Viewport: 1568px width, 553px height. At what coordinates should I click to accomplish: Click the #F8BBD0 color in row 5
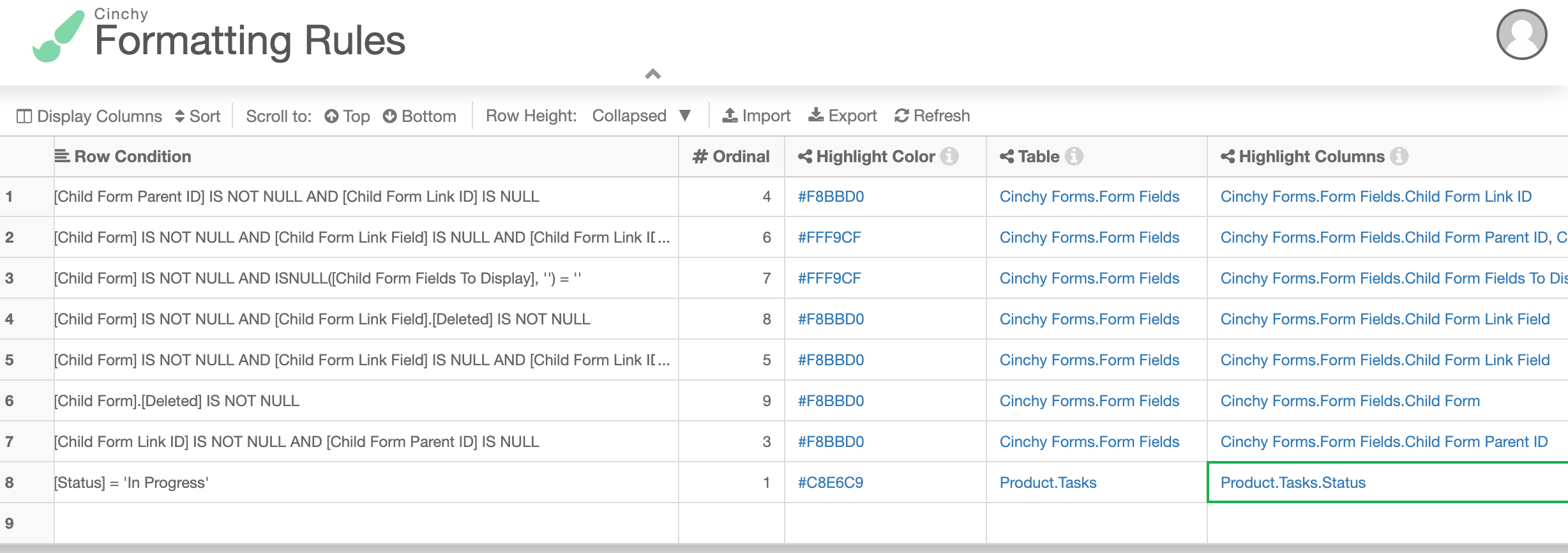[x=831, y=360]
